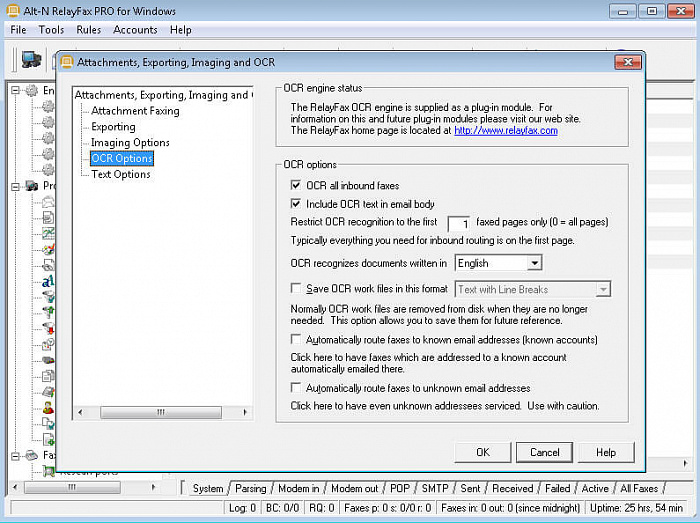Open the Help menu
This screenshot has height=523, width=700.
(x=181, y=30)
